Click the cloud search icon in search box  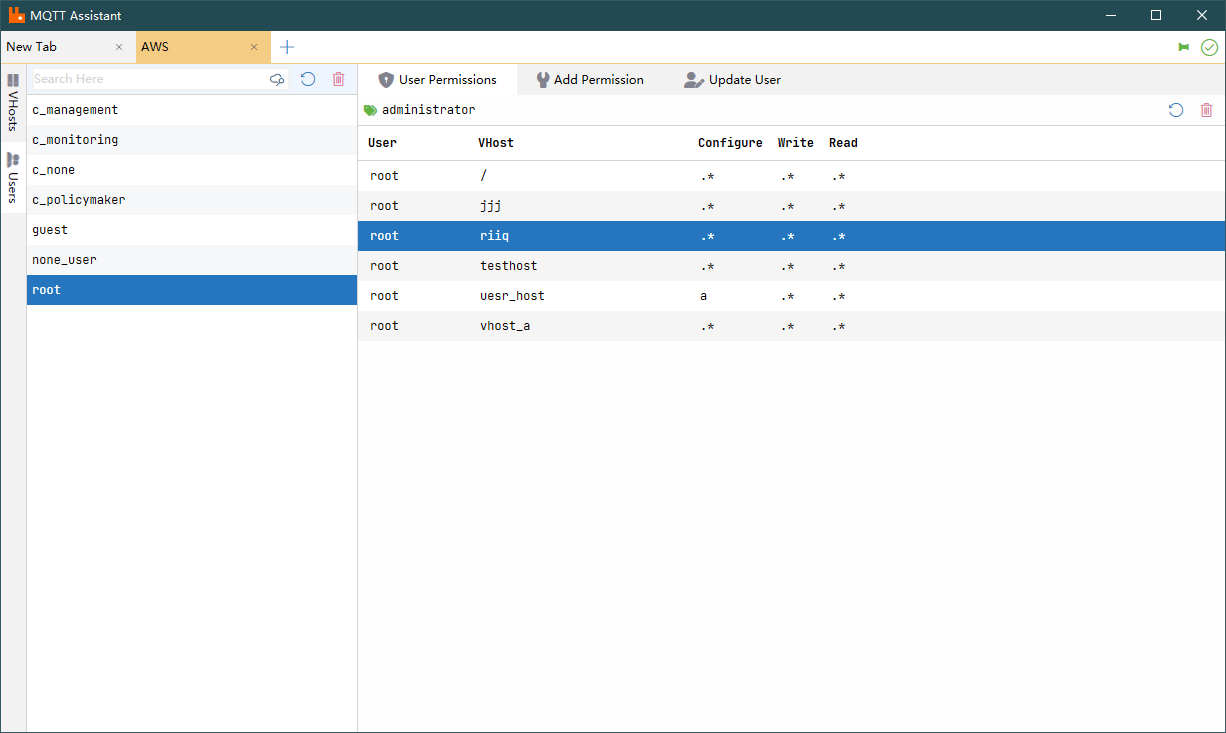pos(277,79)
